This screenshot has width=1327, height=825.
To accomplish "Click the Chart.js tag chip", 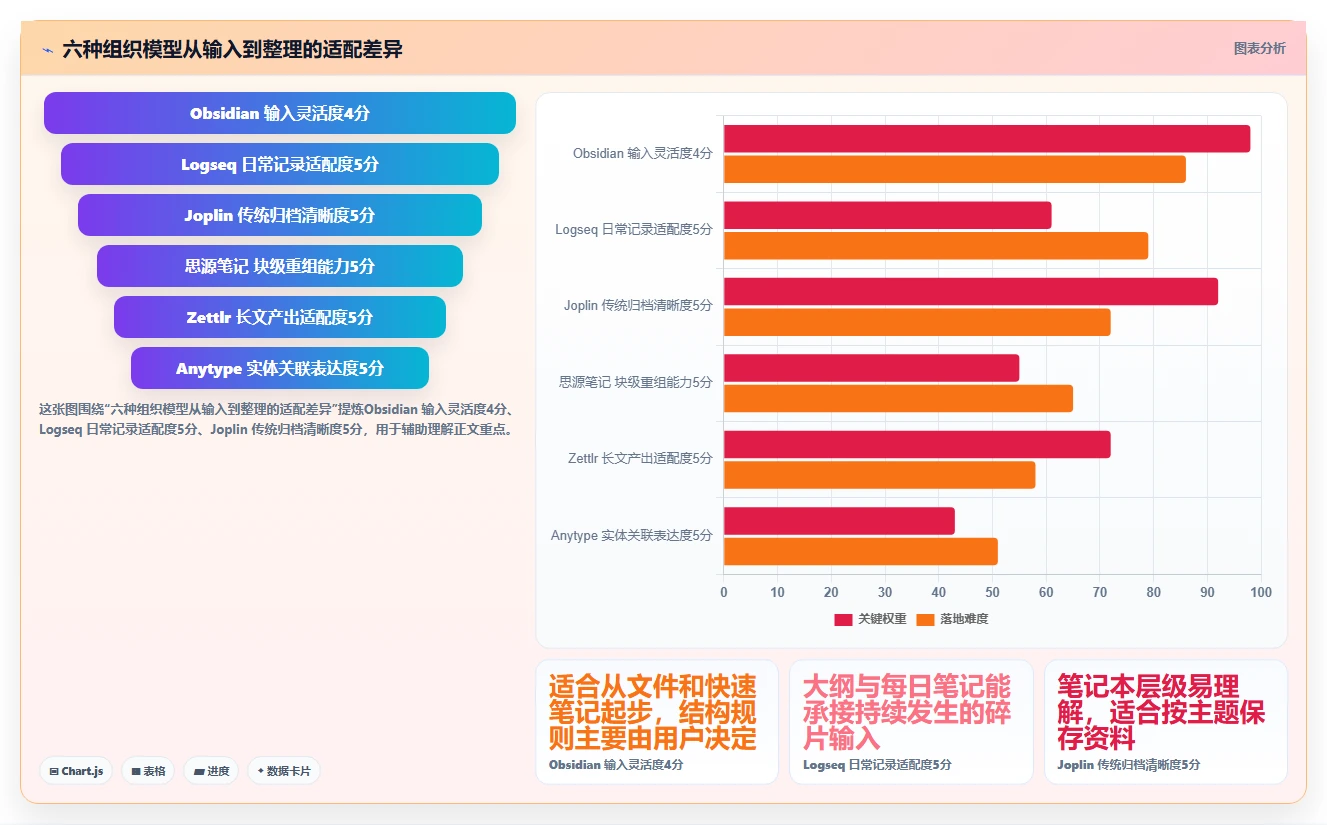I will pyautogui.click(x=77, y=771).
